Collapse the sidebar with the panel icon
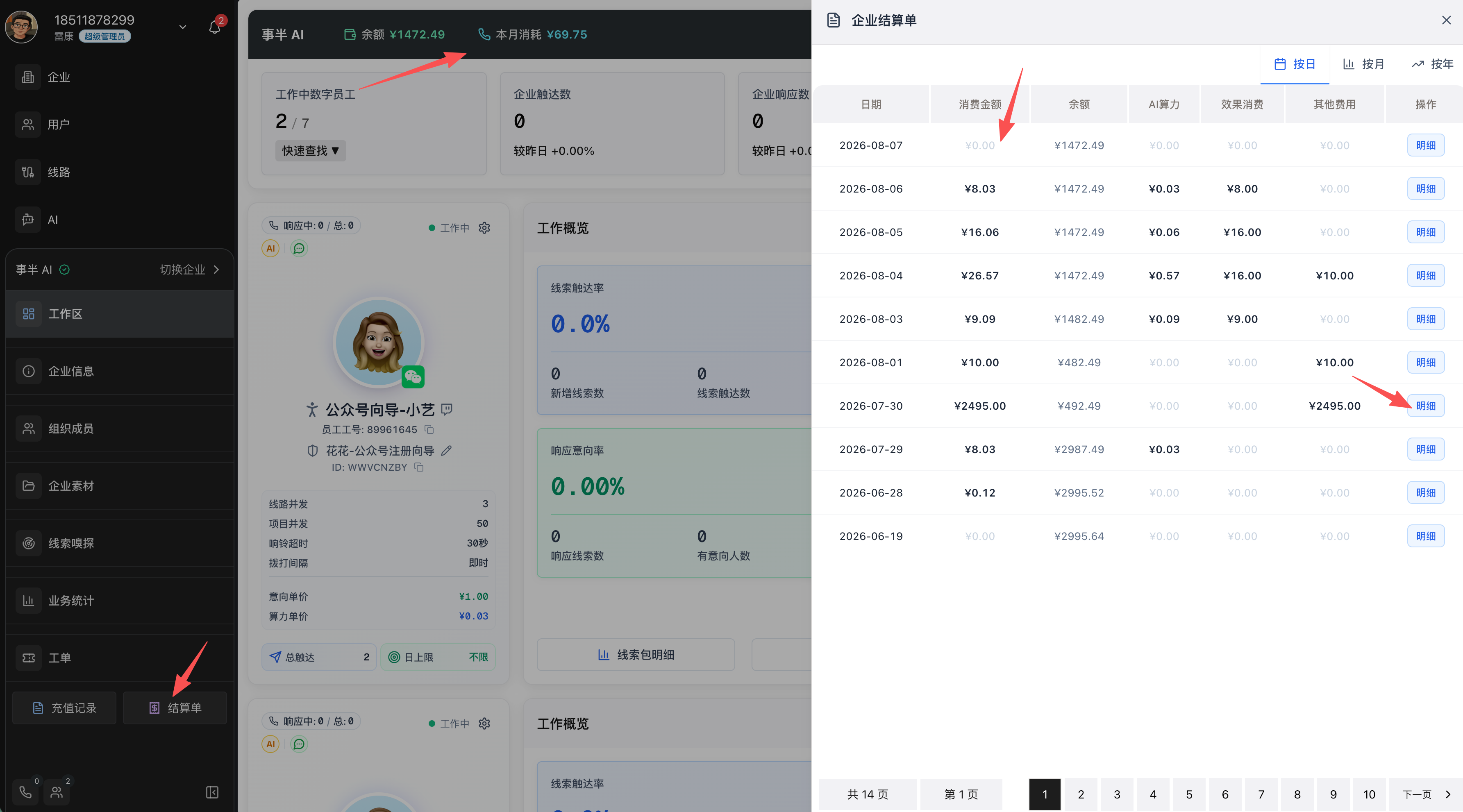Image resolution: width=1463 pixels, height=812 pixels. point(212,792)
